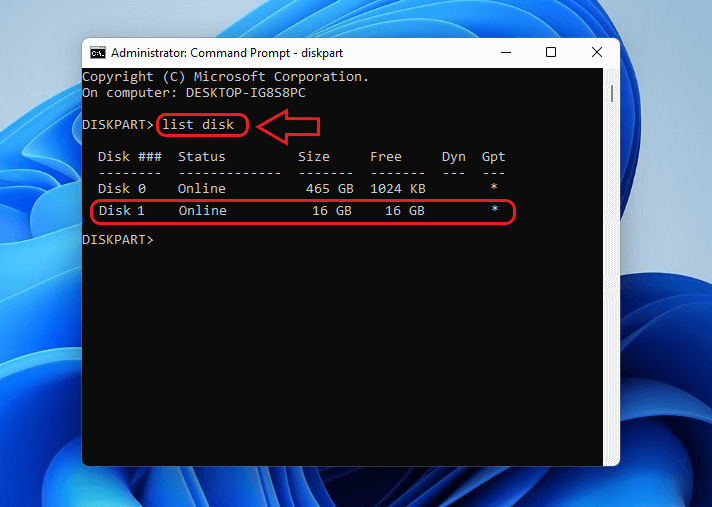Click the Online status of Disk 1

click(203, 211)
